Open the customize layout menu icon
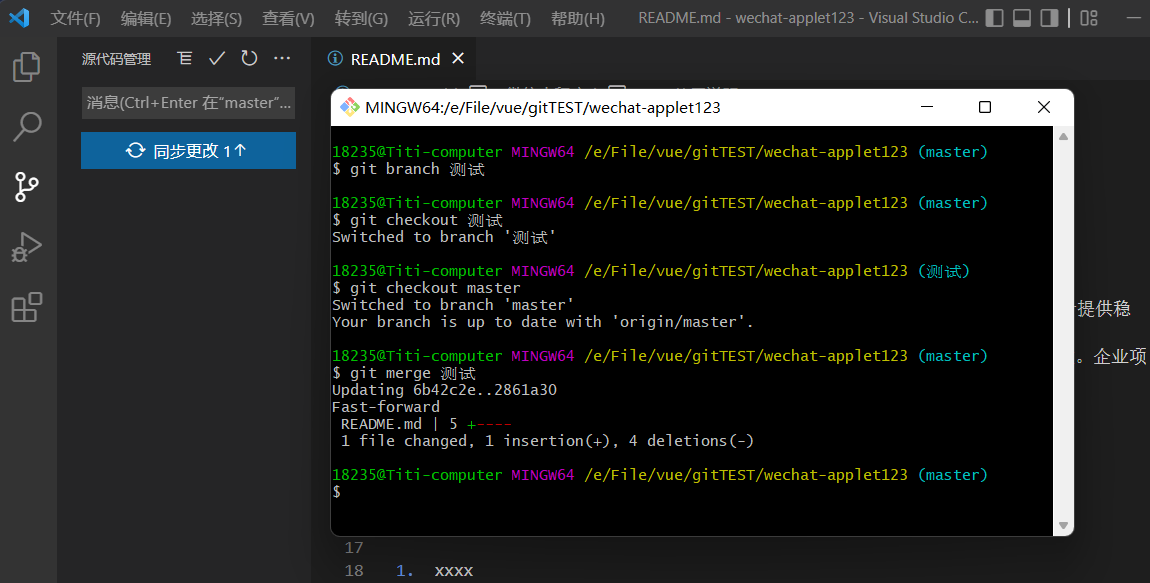This screenshot has width=1150, height=583. click(x=1089, y=18)
